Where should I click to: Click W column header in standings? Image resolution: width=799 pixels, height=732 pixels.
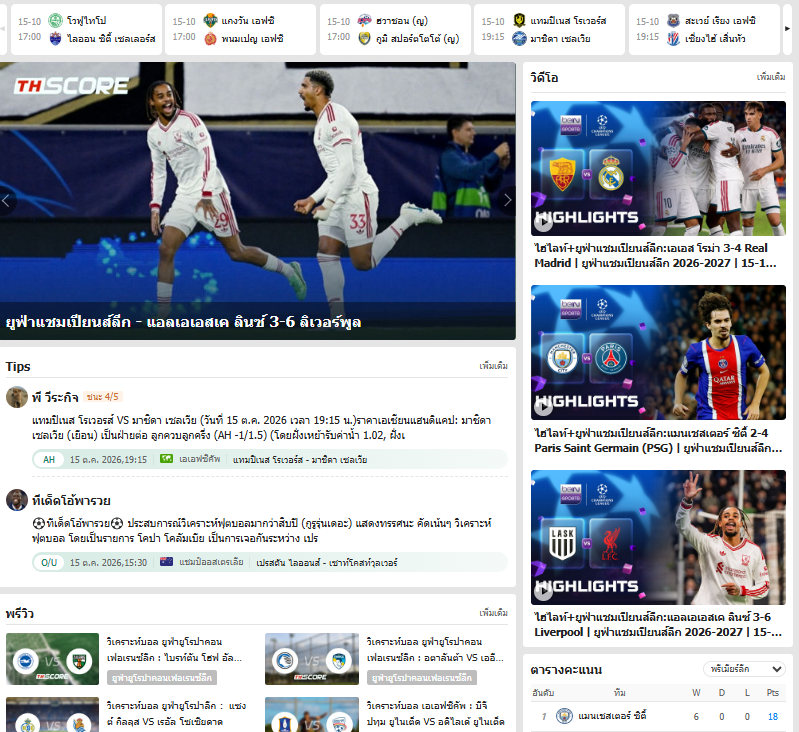tap(696, 692)
